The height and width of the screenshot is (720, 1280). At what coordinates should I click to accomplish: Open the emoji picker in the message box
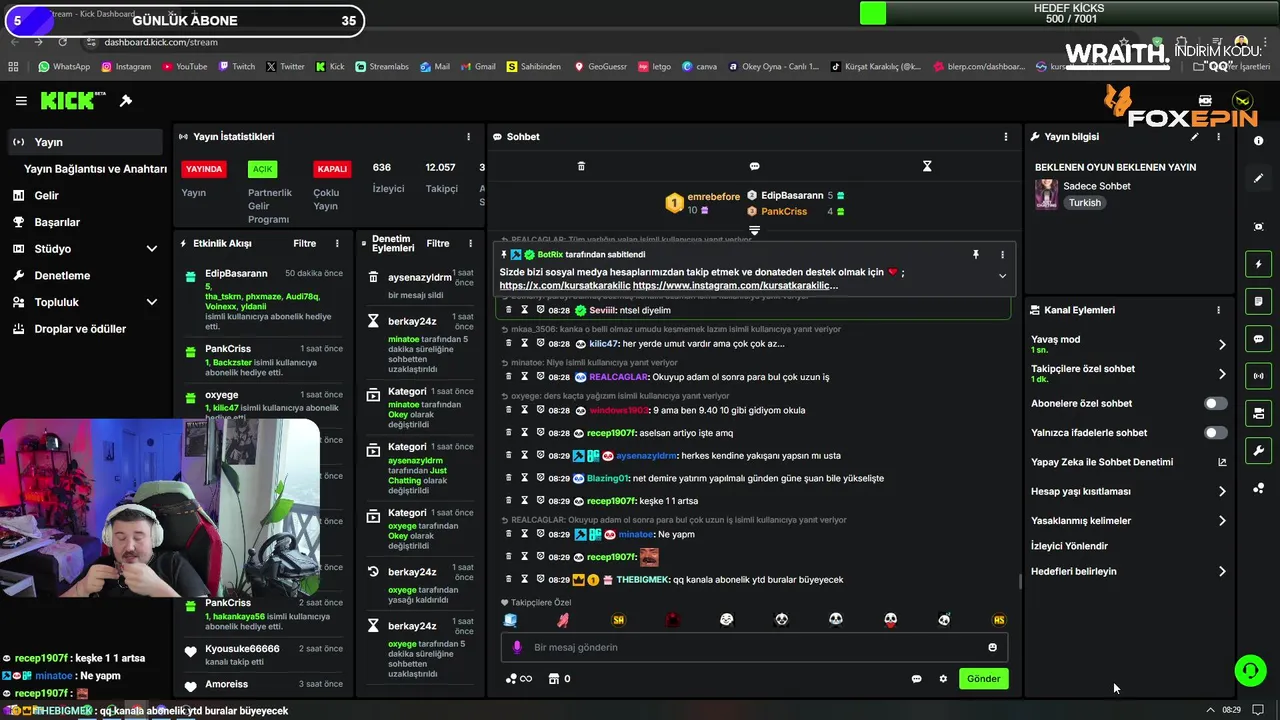click(992, 647)
